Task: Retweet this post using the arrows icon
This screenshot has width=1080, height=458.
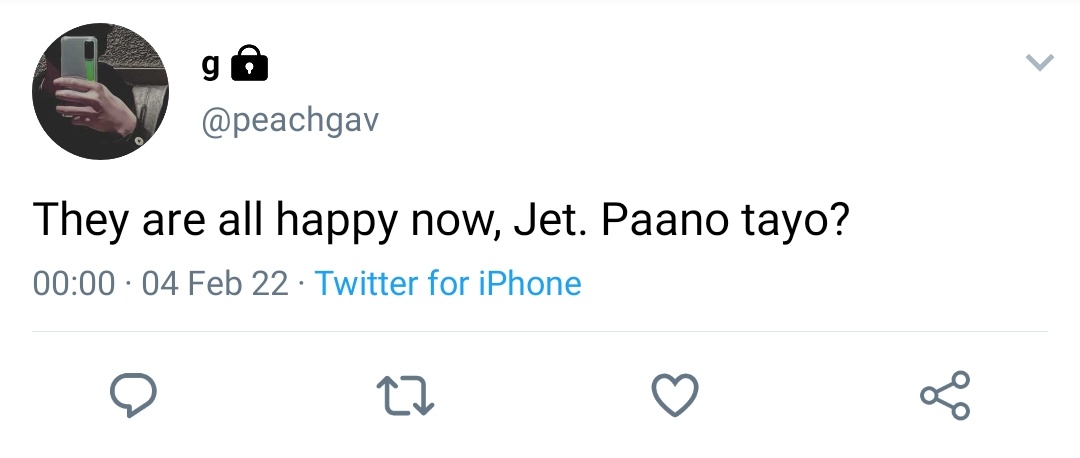Action: point(405,395)
